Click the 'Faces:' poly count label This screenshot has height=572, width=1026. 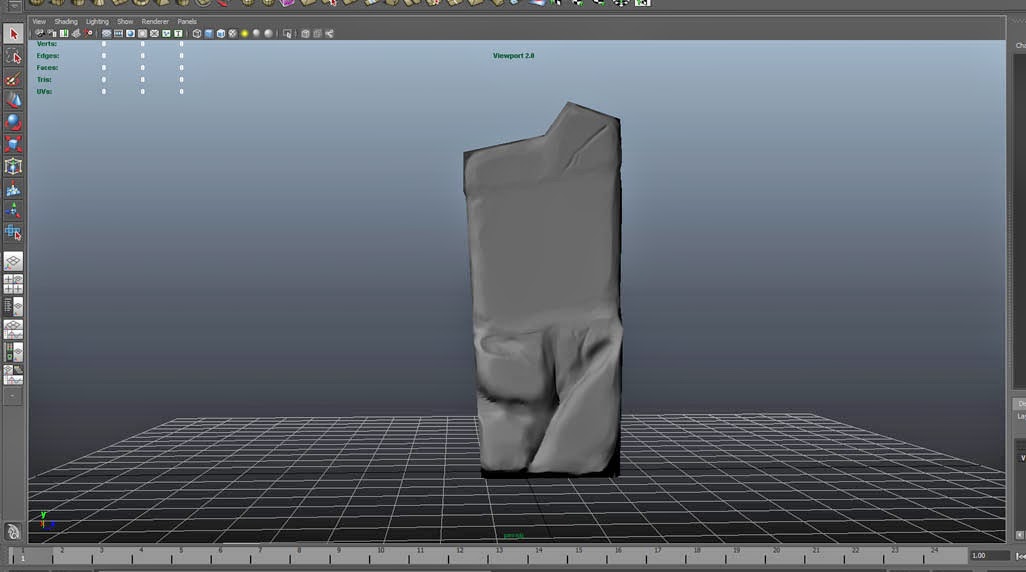[47, 67]
